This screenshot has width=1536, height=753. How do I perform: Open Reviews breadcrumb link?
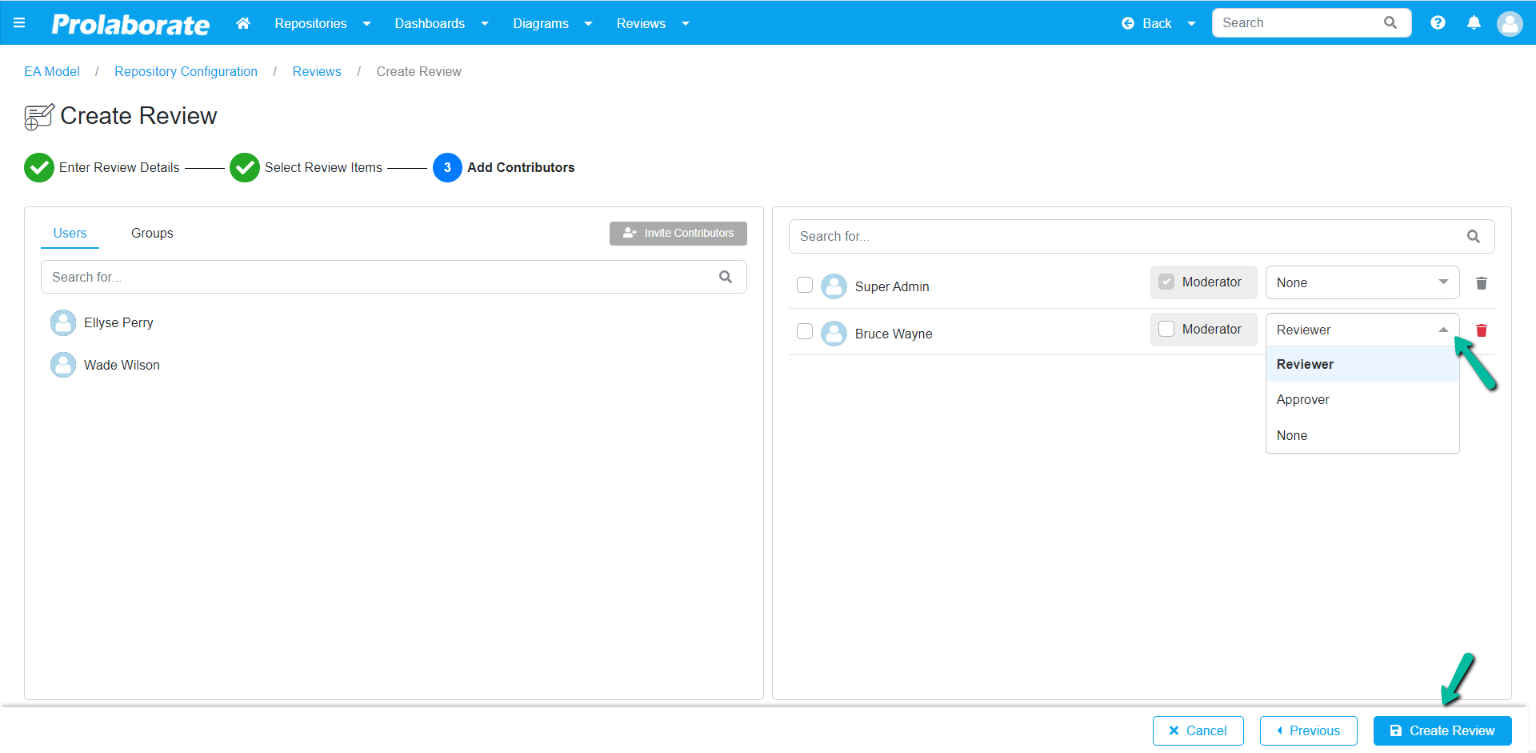point(317,72)
